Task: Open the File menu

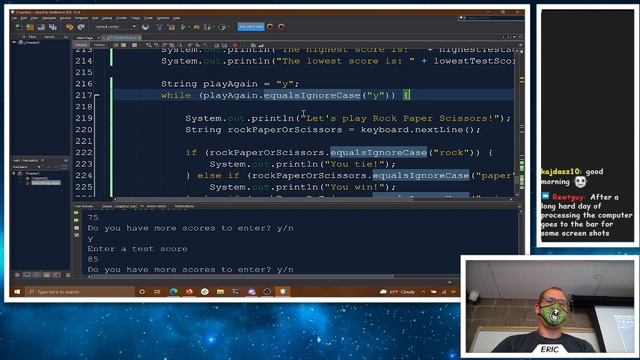Action: pos(14,18)
